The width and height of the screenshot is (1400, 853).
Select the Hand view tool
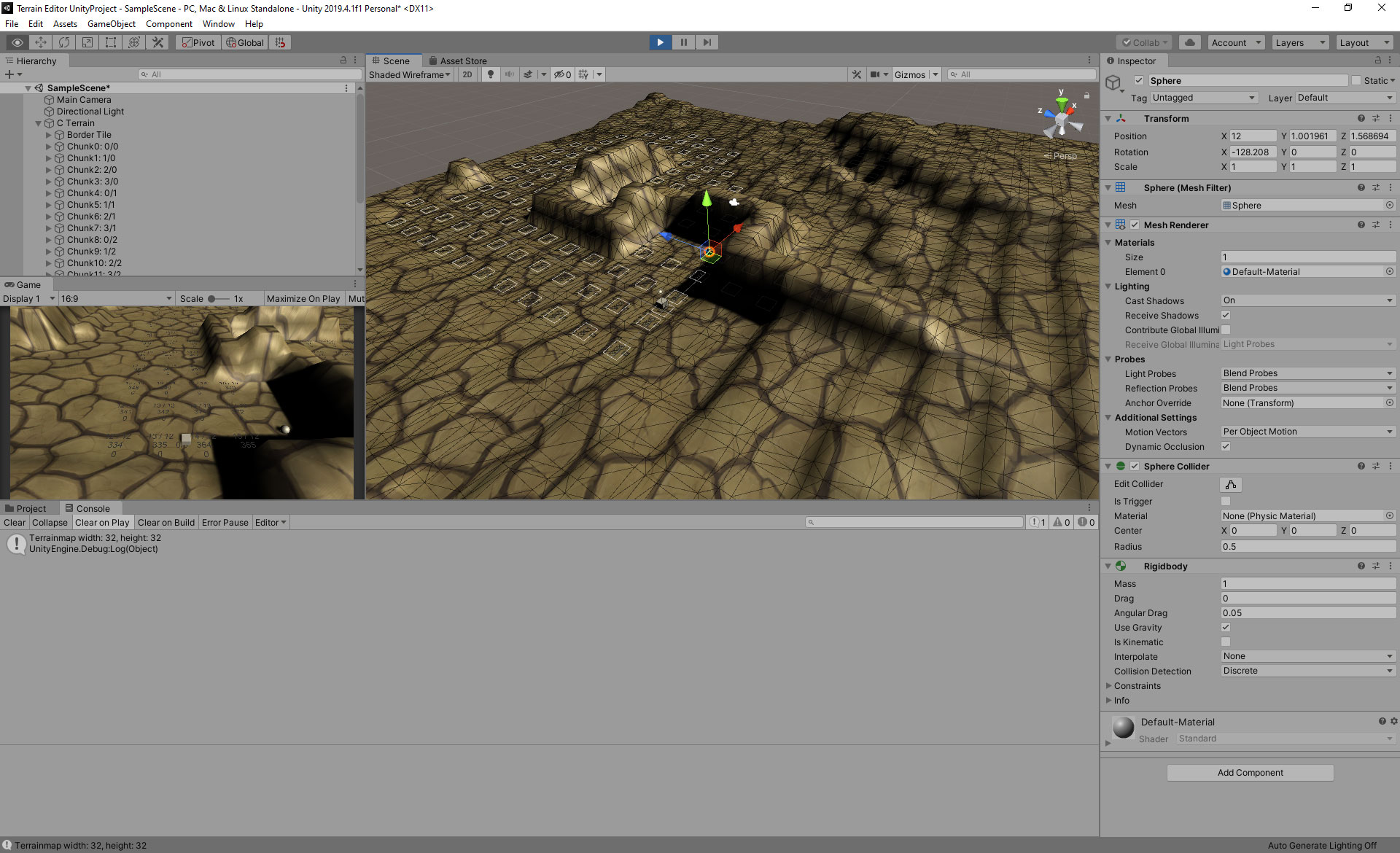[x=17, y=42]
